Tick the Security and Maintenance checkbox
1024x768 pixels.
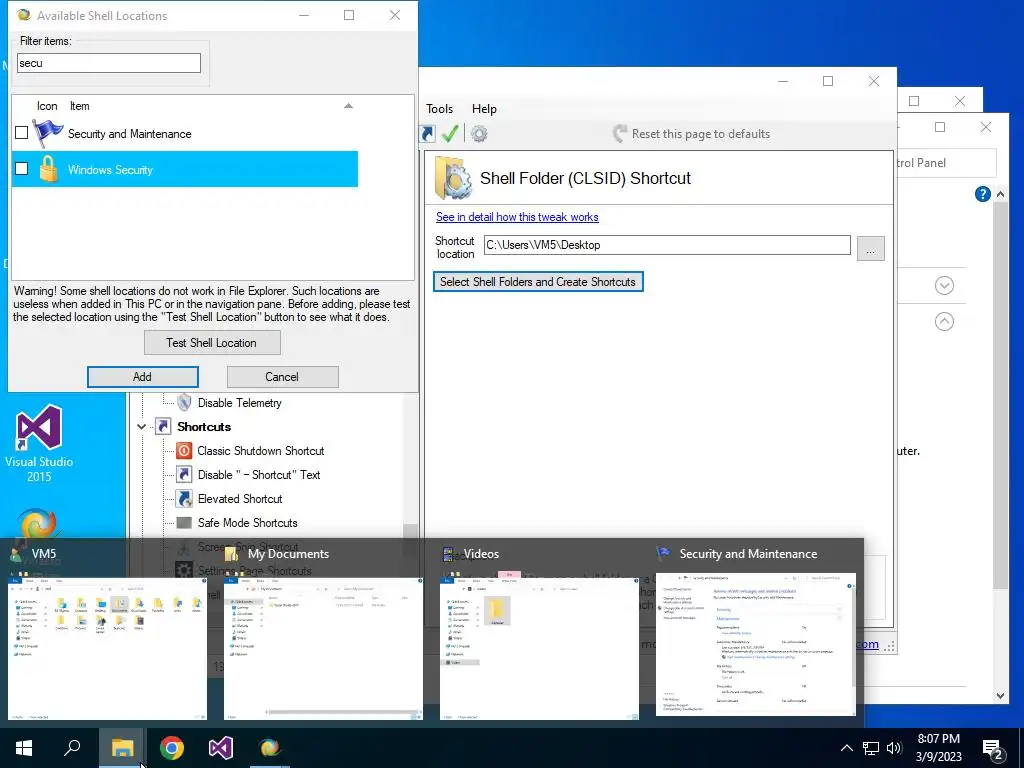click(x=22, y=133)
